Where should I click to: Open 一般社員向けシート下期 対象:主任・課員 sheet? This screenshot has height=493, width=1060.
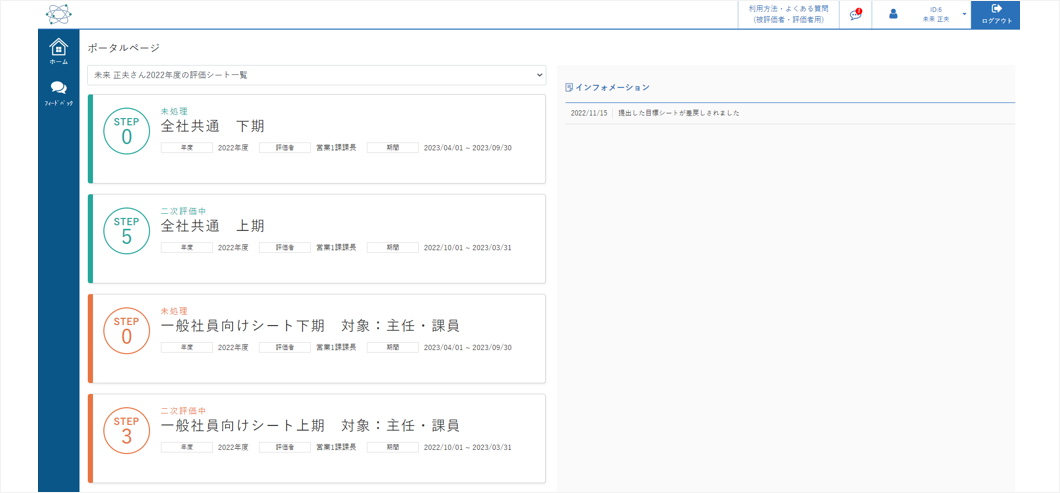tap(310, 326)
